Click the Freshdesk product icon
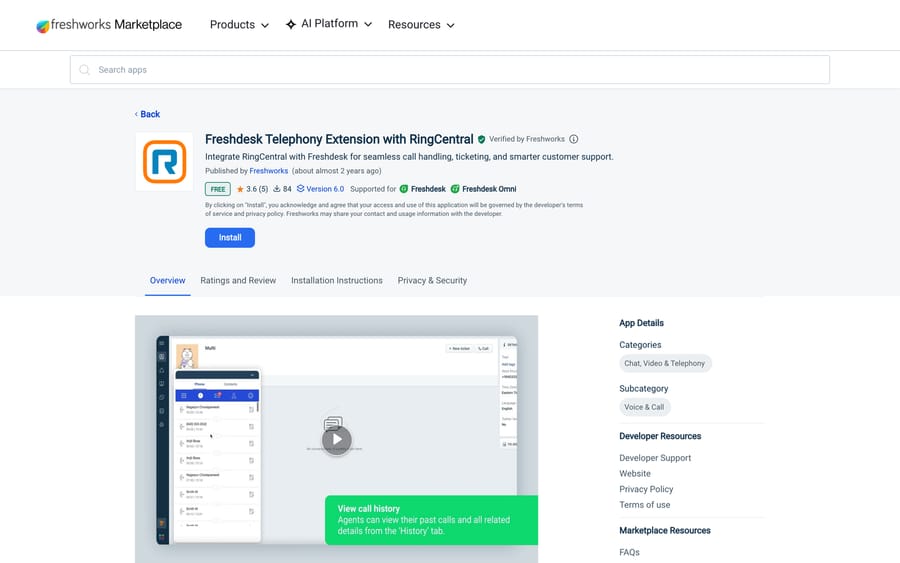The width and height of the screenshot is (900, 563). pos(404,189)
